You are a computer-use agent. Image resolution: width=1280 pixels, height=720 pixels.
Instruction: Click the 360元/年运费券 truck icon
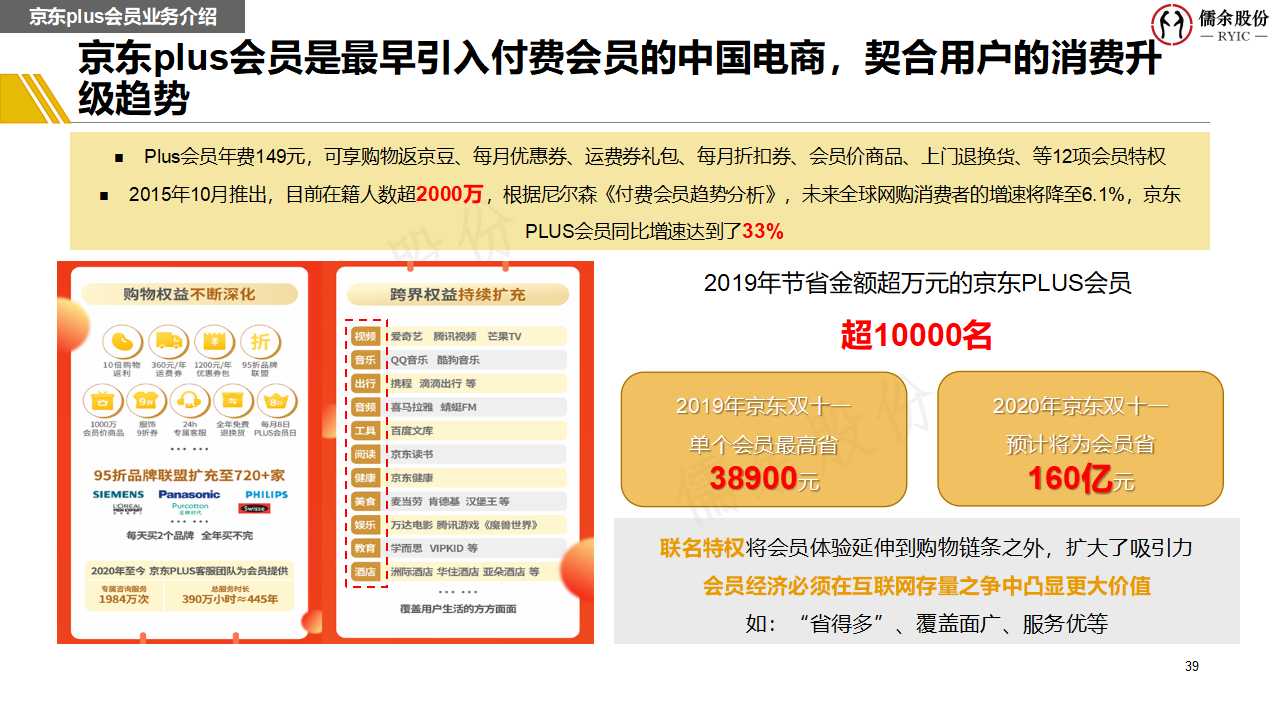(x=169, y=341)
